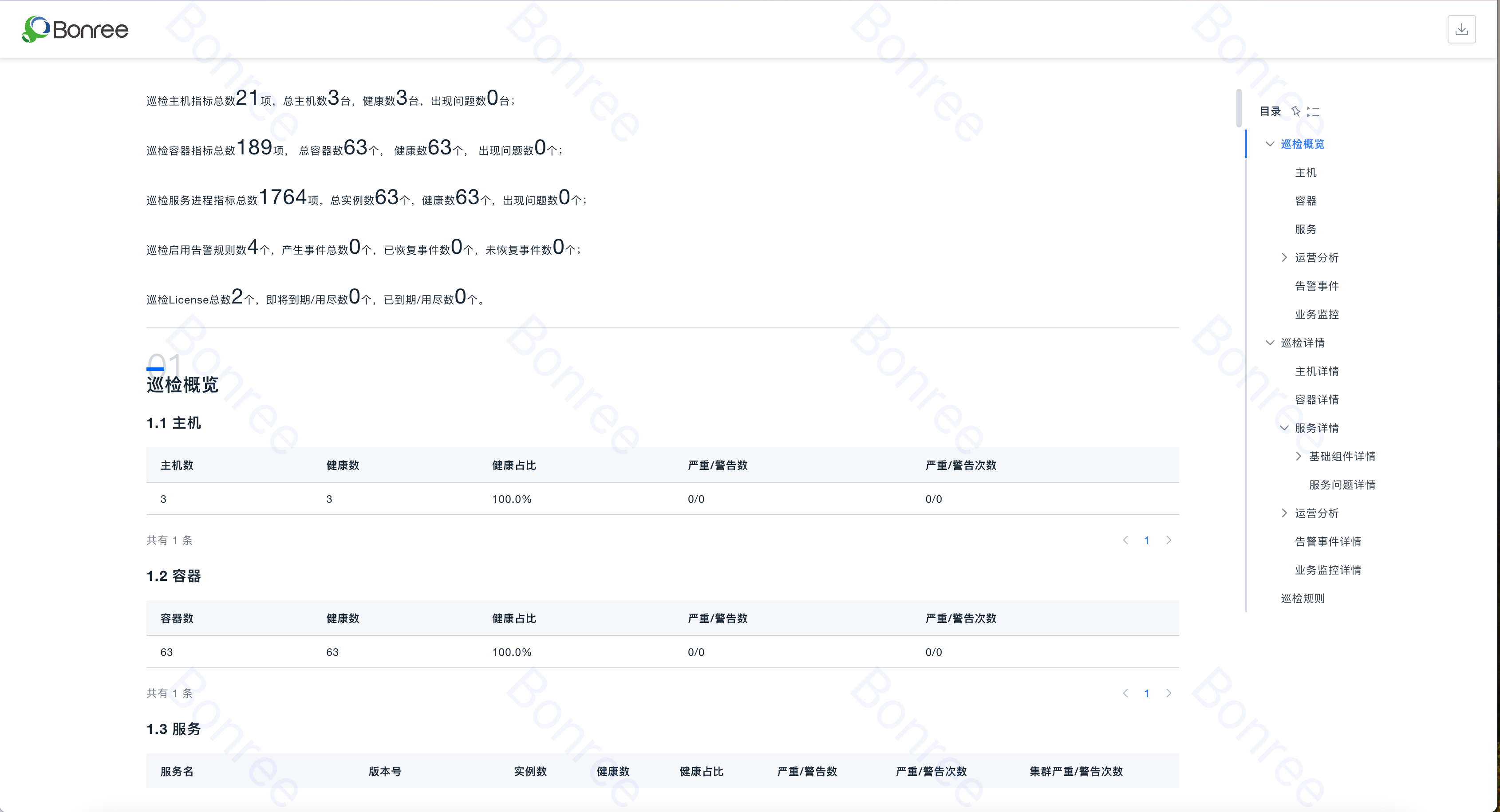Click the pin icon beside 目录

tap(1295, 111)
